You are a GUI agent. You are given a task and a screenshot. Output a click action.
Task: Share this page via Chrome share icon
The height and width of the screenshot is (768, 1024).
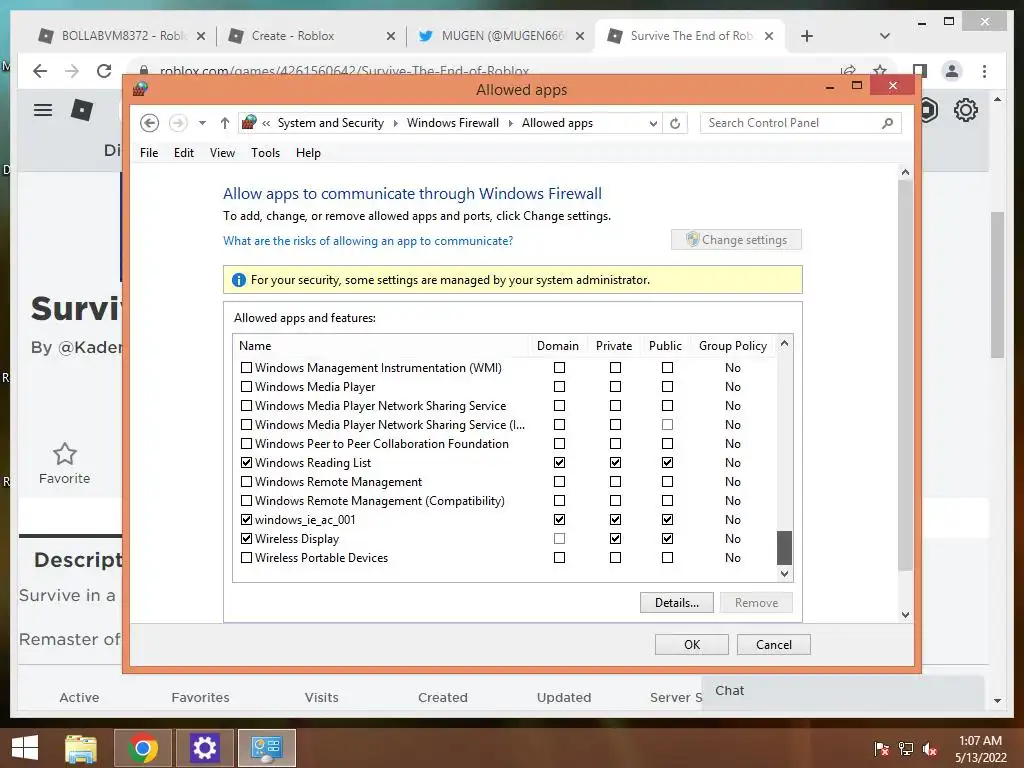click(x=848, y=70)
